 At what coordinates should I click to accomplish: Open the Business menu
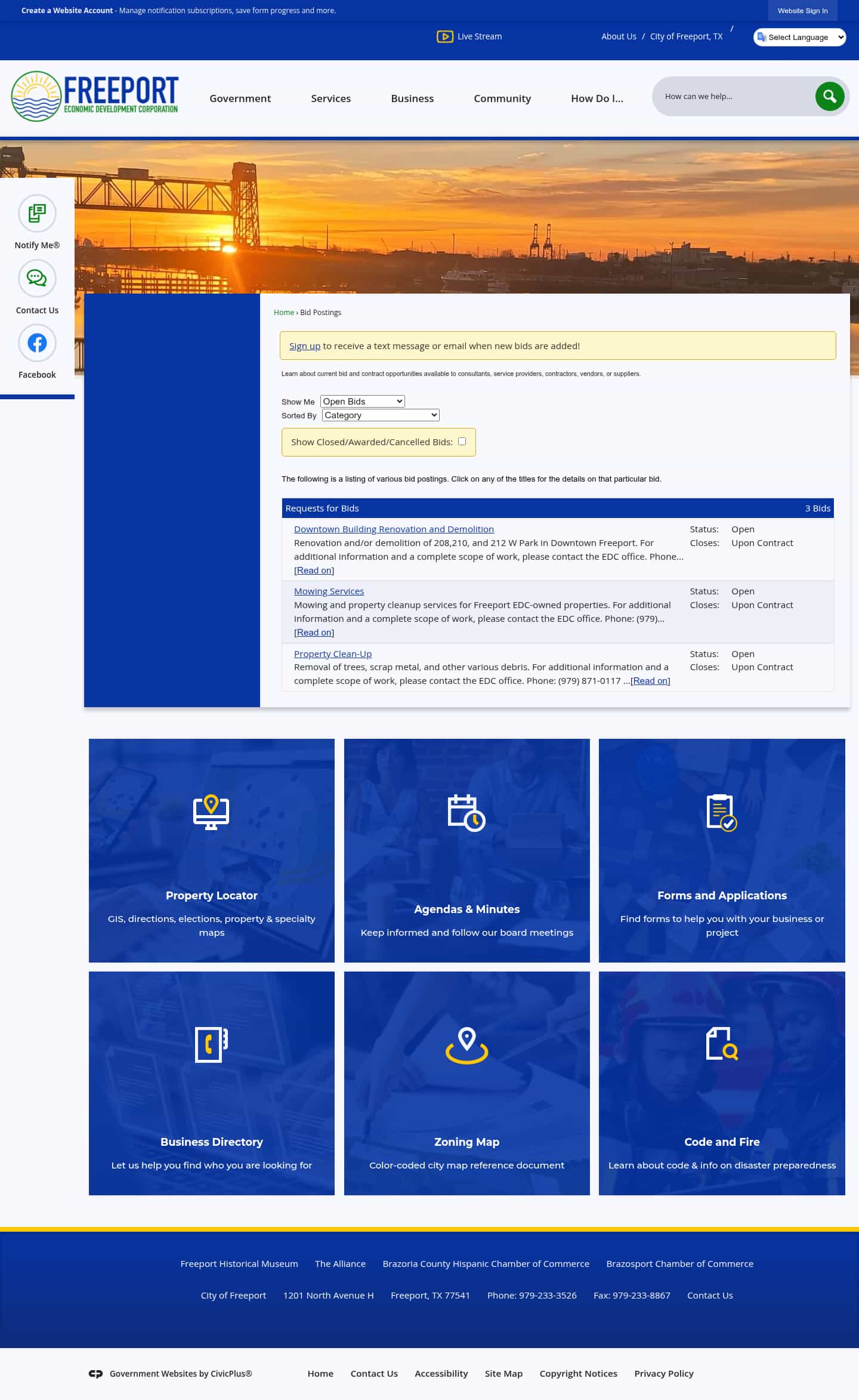click(412, 98)
